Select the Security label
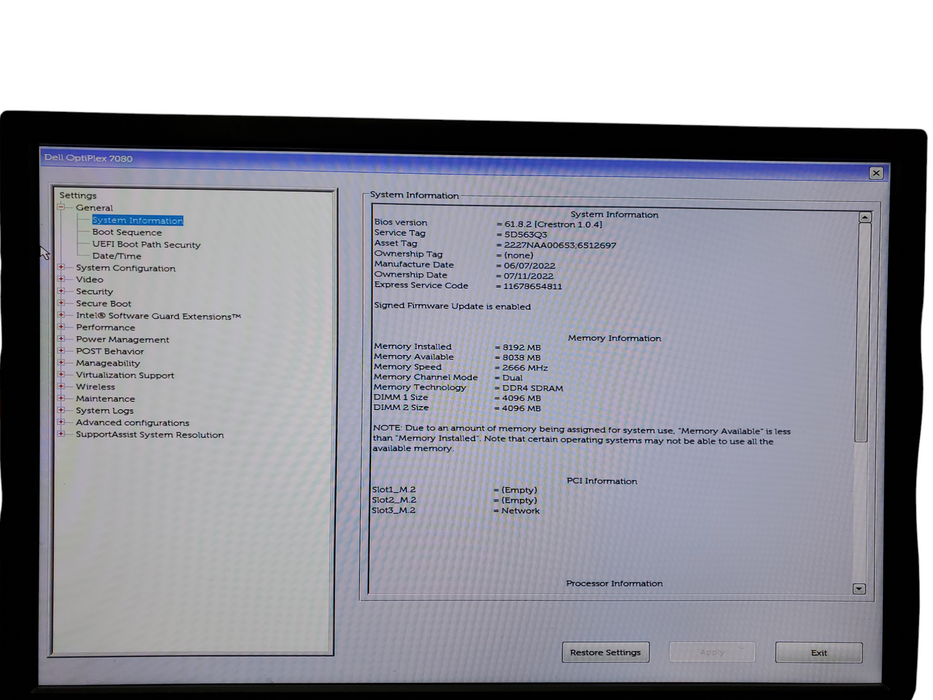 pos(94,292)
